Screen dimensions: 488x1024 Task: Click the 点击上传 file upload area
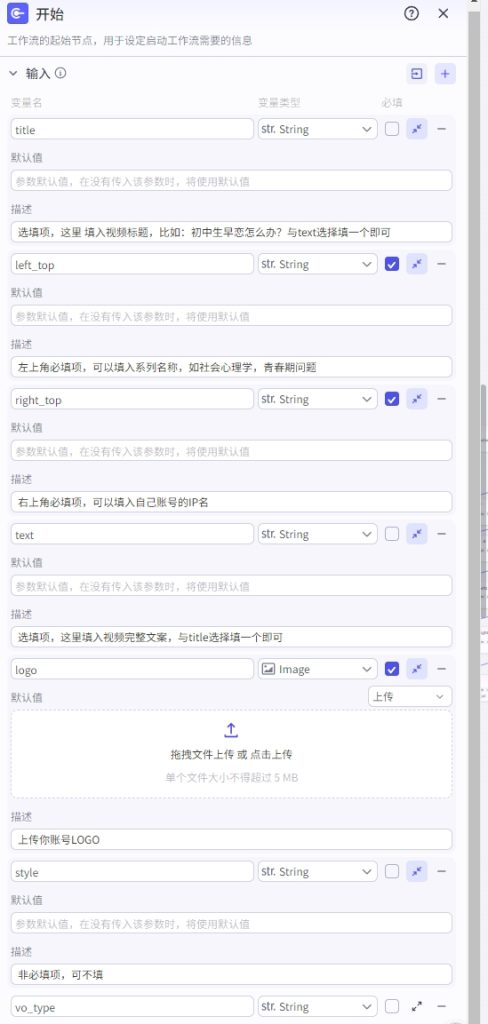(231, 754)
